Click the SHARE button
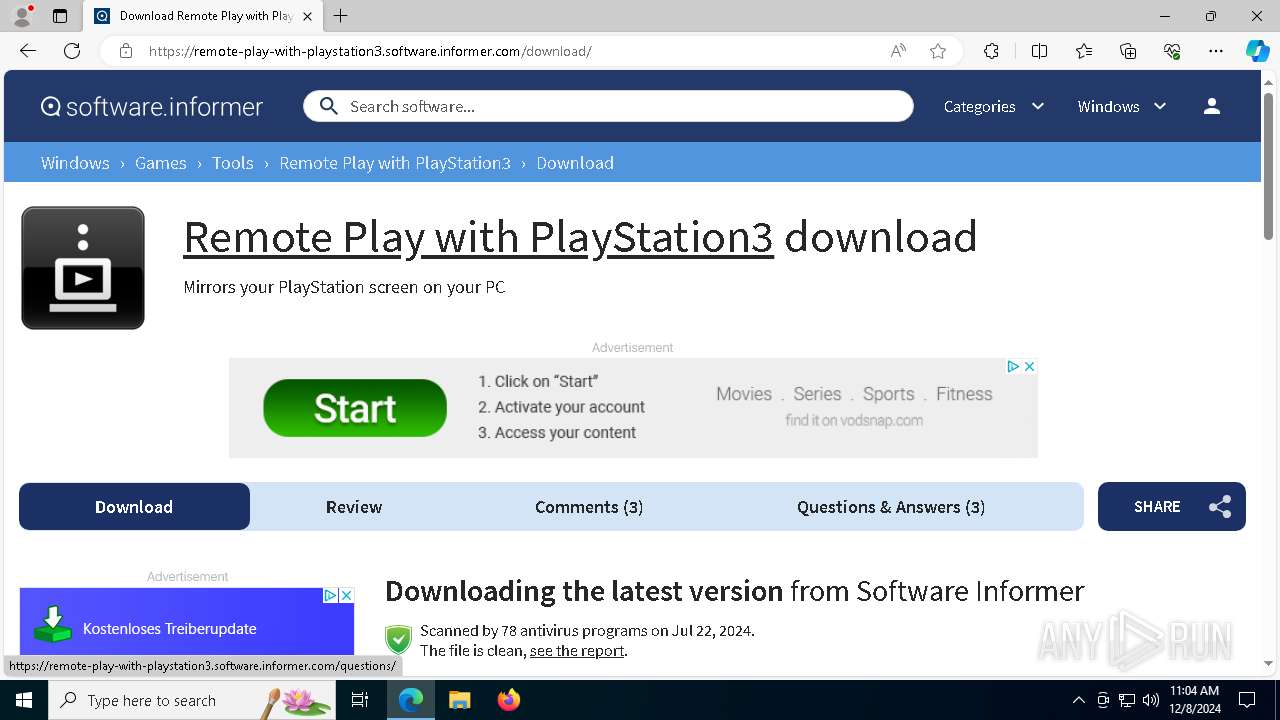Screen dimensions: 1280x720 [1172, 507]
